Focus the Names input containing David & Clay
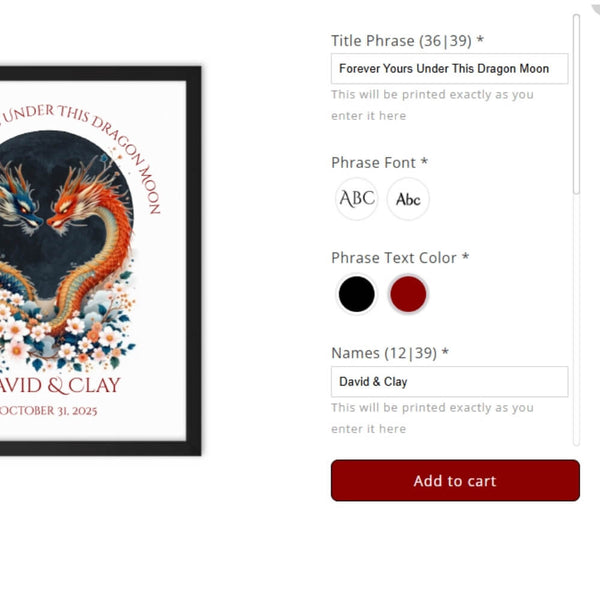 click(x=449, y=382)
